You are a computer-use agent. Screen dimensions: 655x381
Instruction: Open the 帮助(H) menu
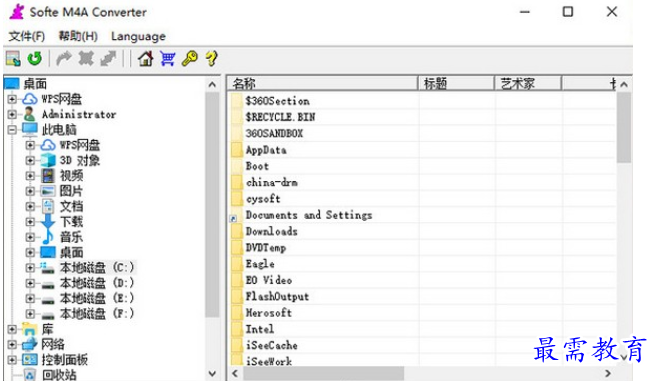tap(78, 36)
